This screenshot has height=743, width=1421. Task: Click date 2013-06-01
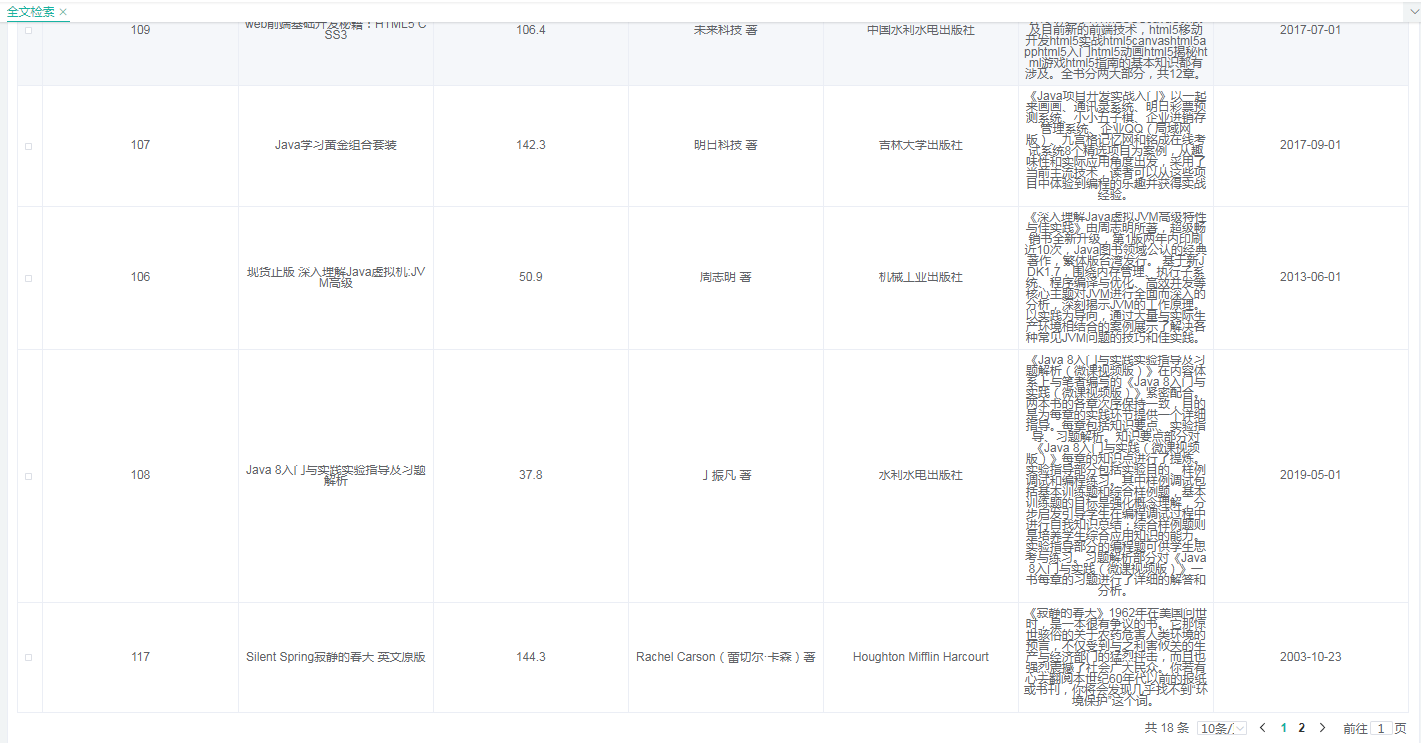(1310, 277)
